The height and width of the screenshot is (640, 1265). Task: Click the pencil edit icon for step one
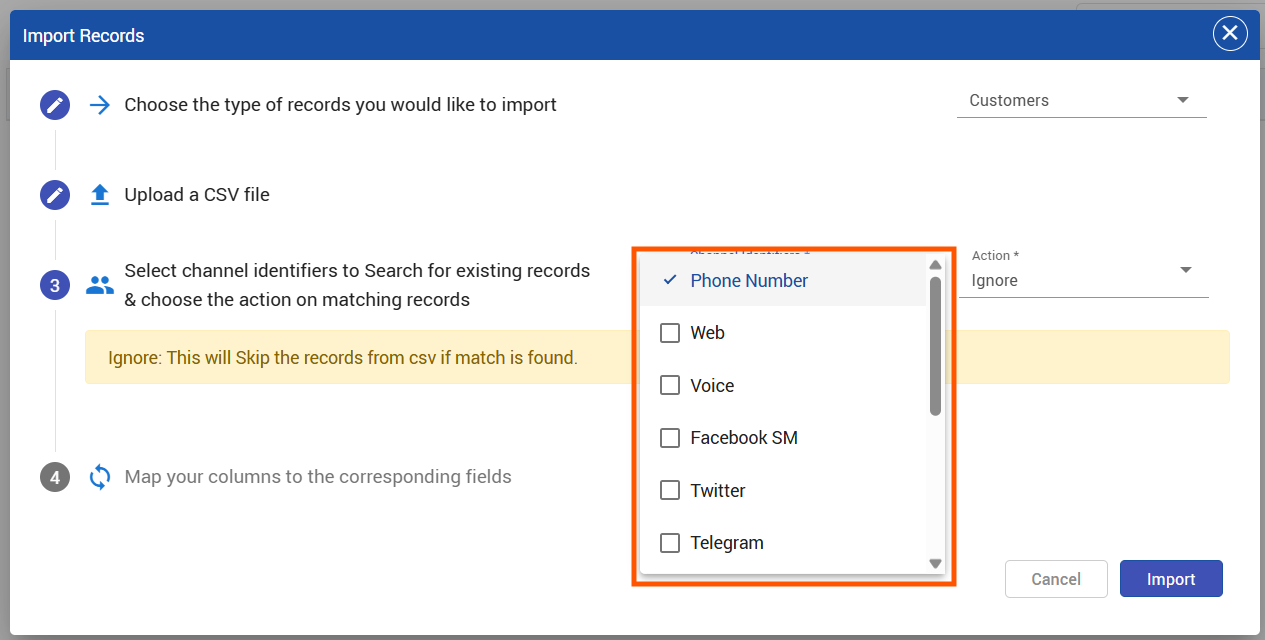55,105
